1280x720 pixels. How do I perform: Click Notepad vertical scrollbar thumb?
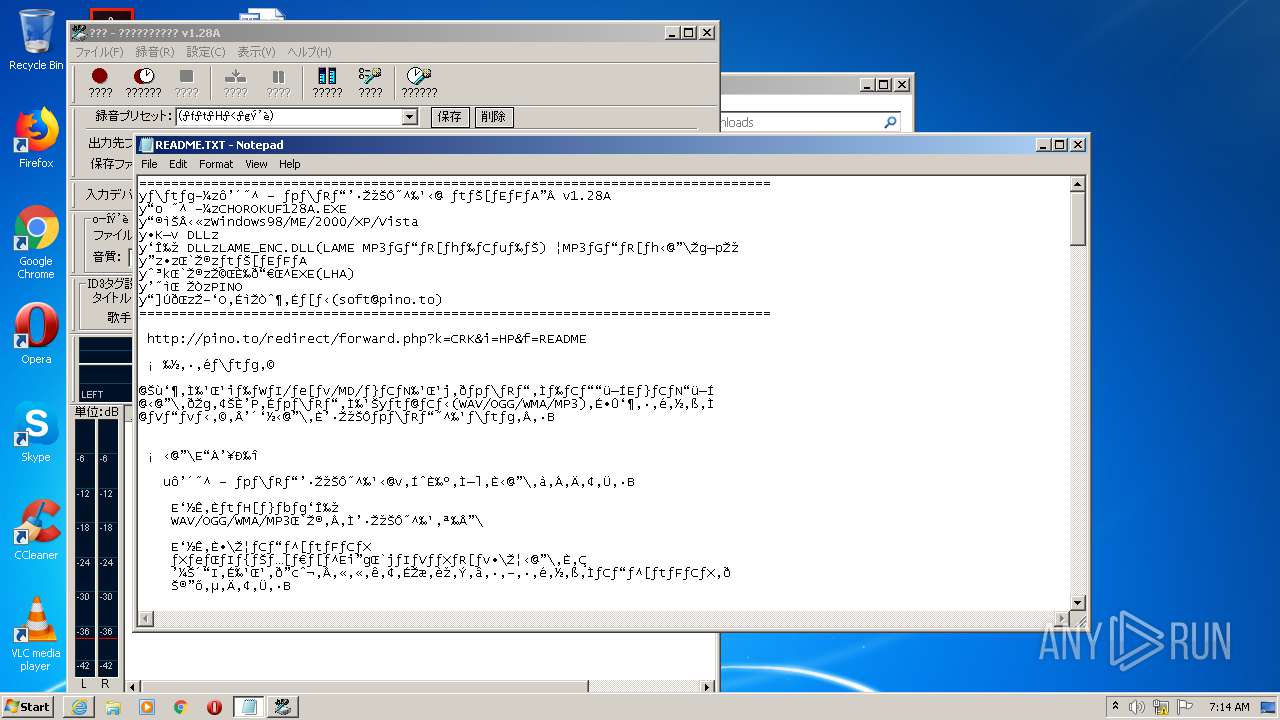click(x=1078, y=219)
